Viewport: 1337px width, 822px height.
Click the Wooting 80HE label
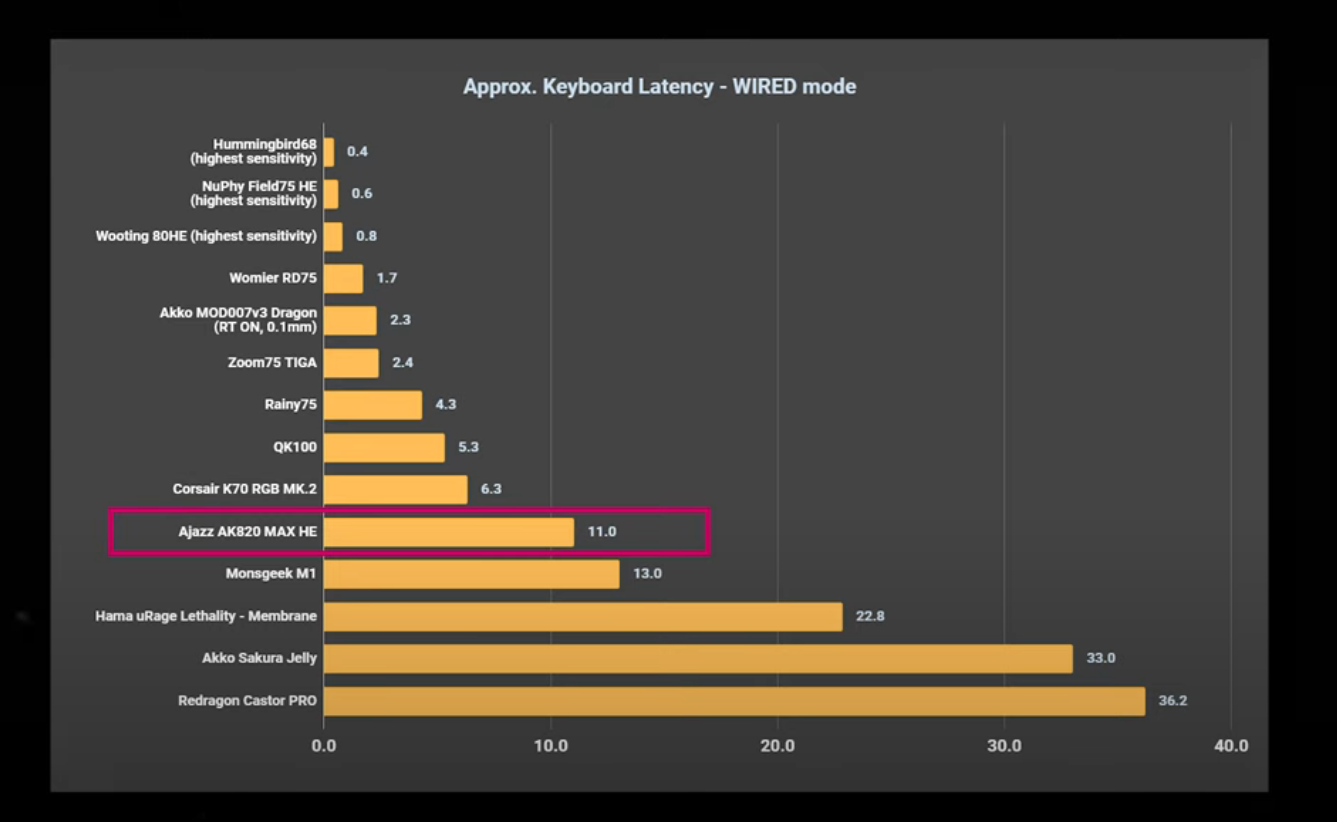click(x=207, y=236)
